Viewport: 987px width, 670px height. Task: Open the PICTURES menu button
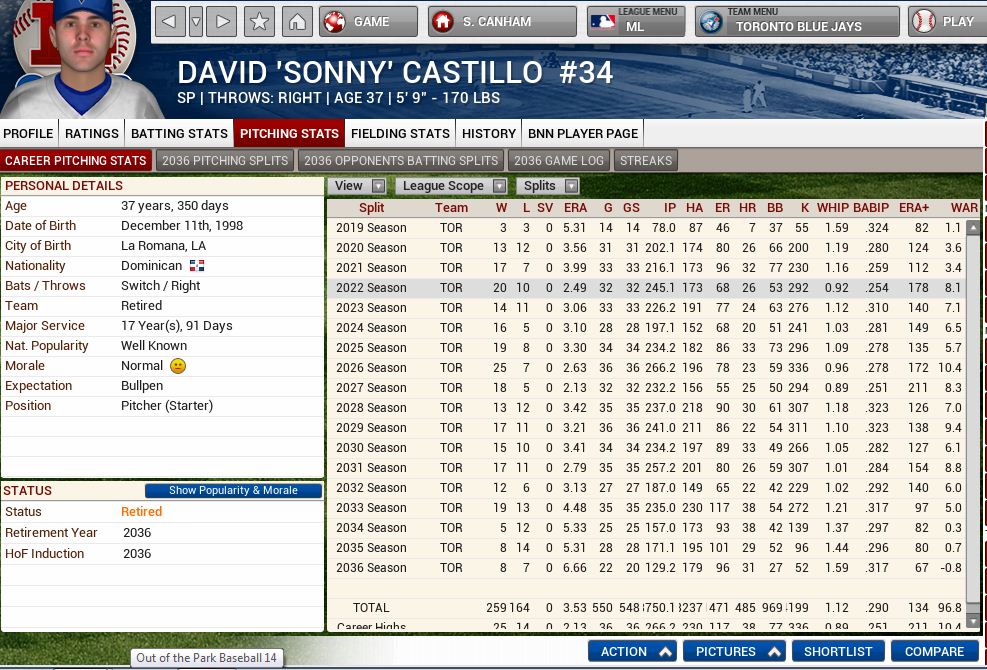pyautogui.click(x=735, y=652)
